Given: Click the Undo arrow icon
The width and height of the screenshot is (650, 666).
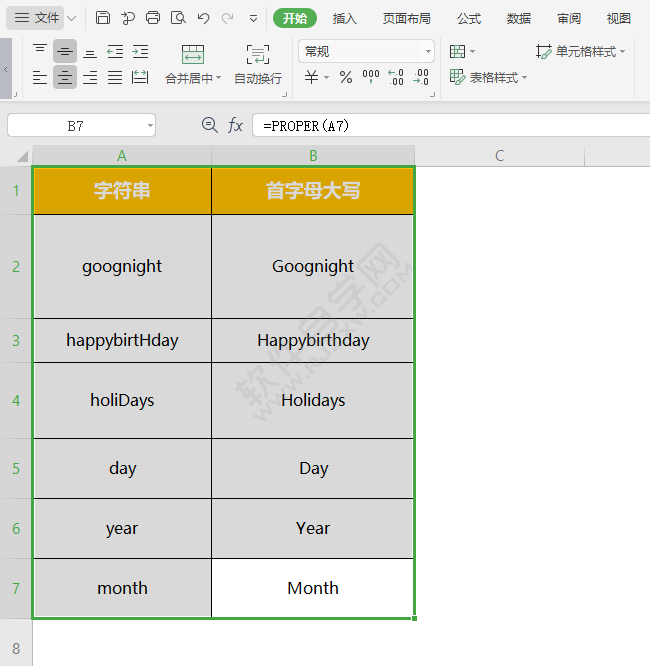Looking at the screenshot, I should point(203,18).
